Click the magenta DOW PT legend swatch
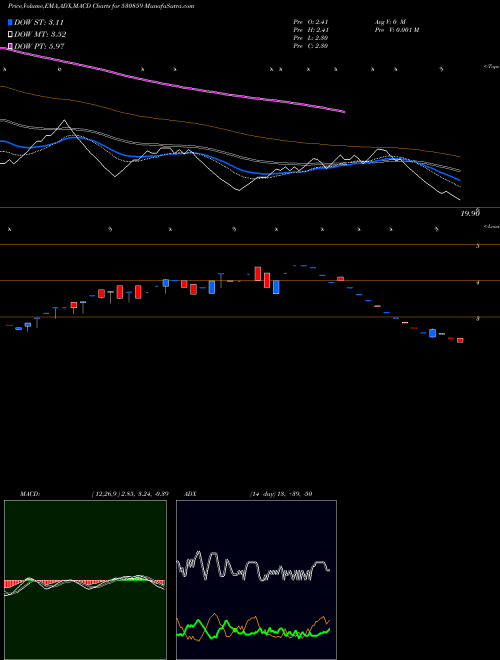500x660 pixels. [x=10, y=46]
